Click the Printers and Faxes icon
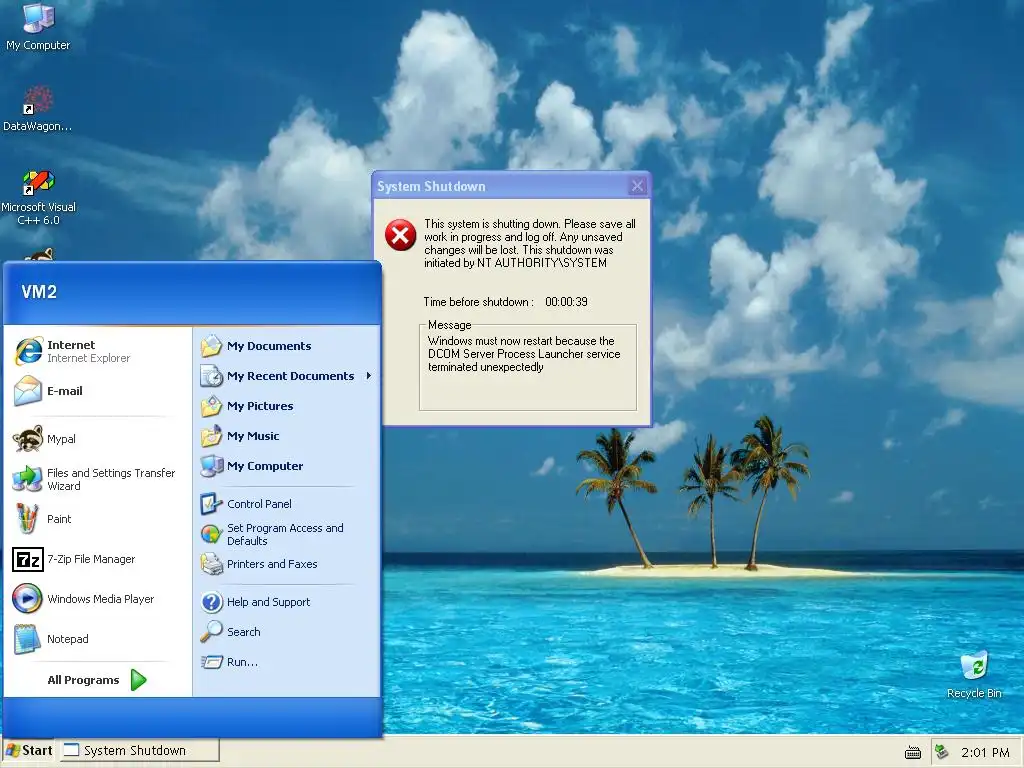The width and height of the screenshot is (1024, 768). [x=212, y=564]
